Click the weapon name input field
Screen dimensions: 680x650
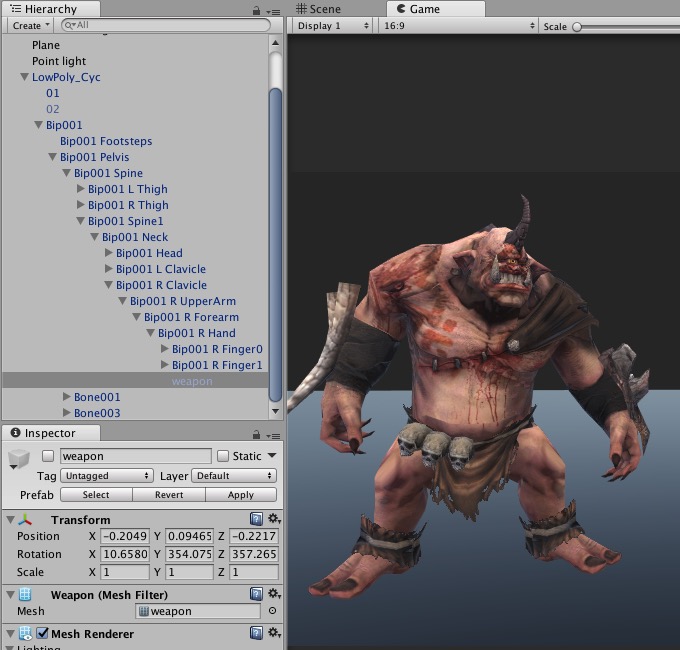click(x=136, y=456)
